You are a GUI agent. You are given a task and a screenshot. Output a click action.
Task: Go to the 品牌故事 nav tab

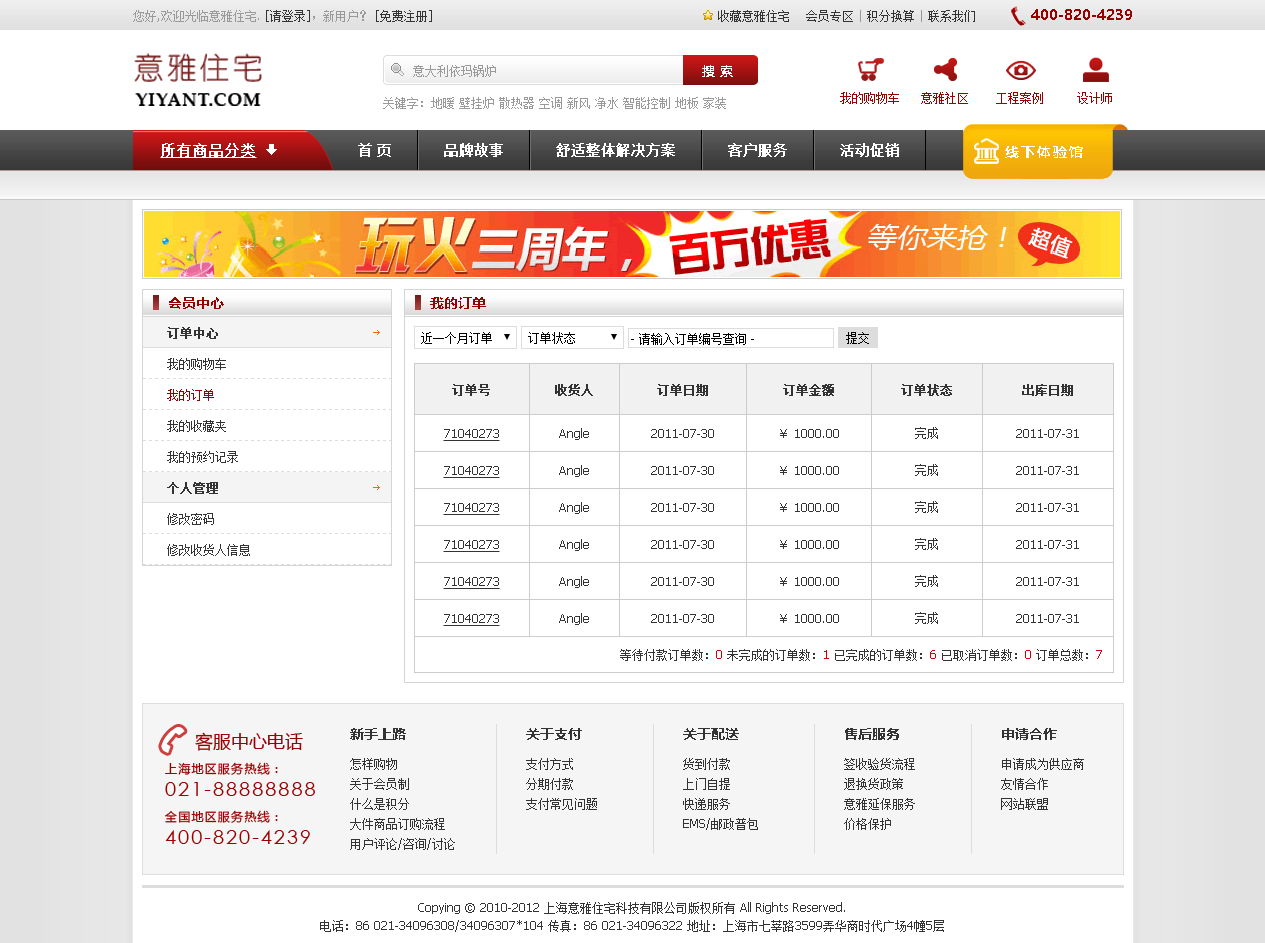pyautogui.click(x=473, y=150)
